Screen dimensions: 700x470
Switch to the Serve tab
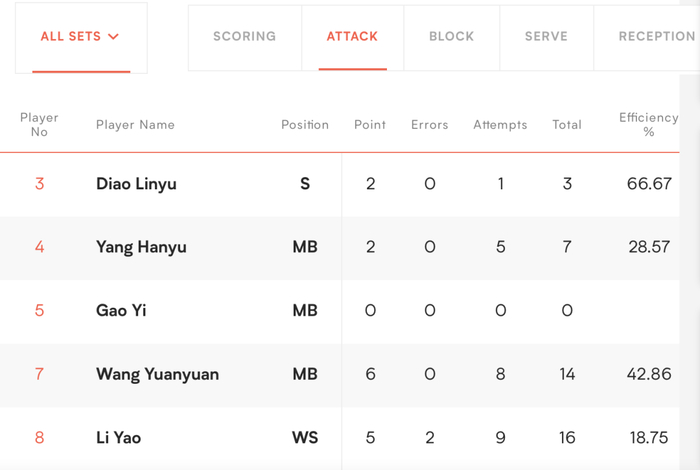coord(546,37)
